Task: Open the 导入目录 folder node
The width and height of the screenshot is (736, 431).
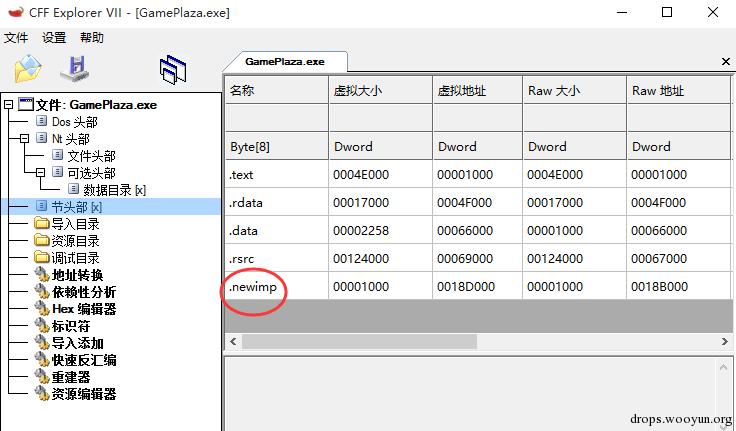Action: click(x=75, y=224)
